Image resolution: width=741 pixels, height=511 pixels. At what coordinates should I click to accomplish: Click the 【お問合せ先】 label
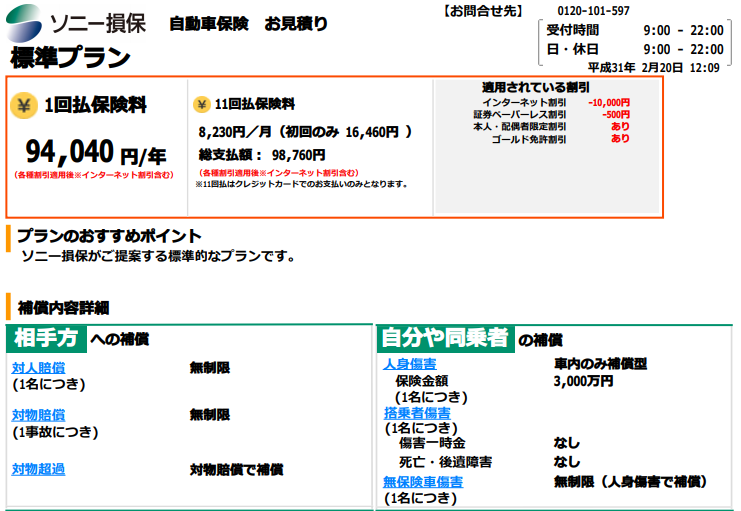pos(483,11)
